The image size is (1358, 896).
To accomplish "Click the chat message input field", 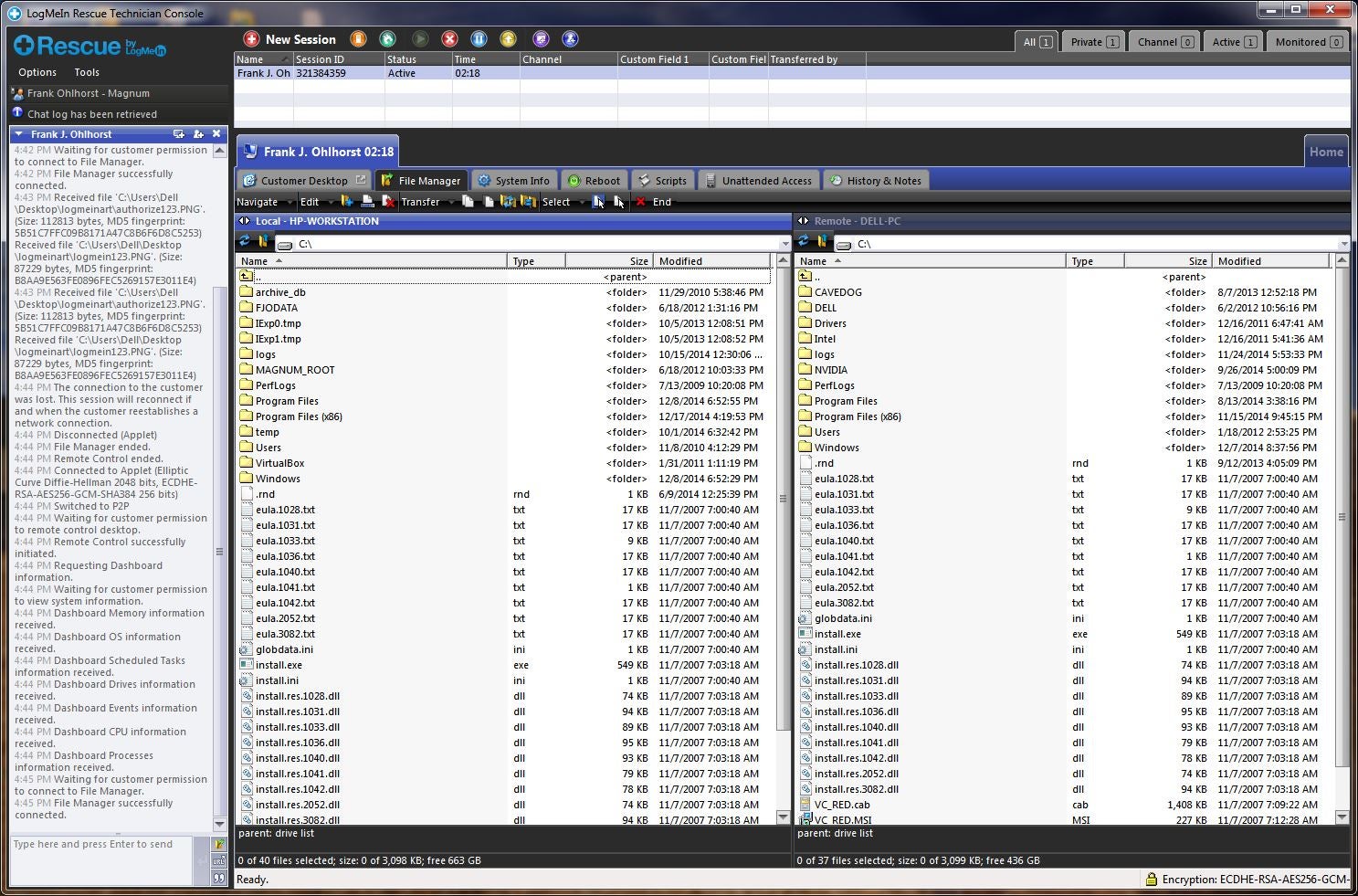I will 100,860.
